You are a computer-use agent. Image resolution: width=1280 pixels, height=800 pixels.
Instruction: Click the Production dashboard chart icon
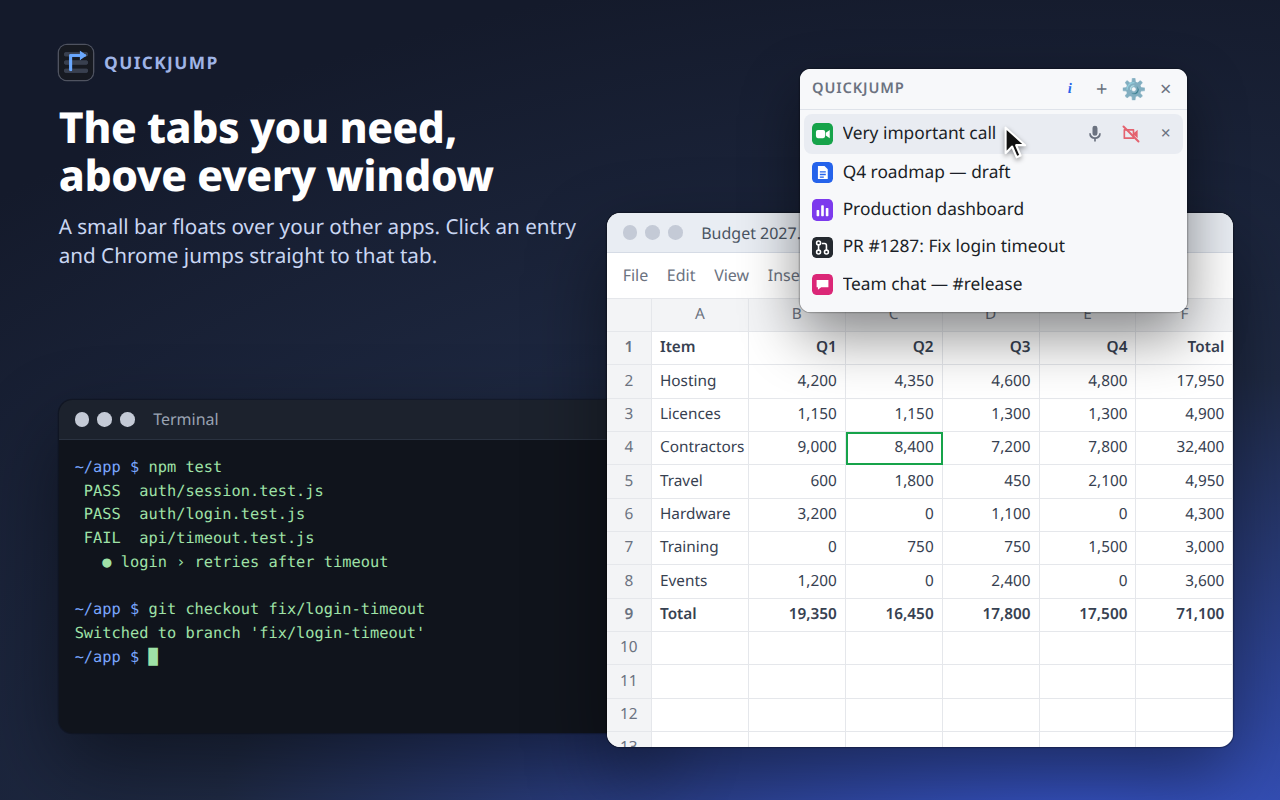click(822, 209)
